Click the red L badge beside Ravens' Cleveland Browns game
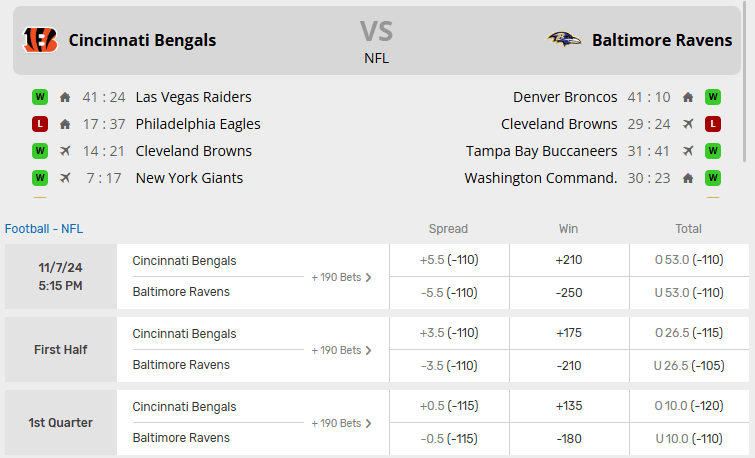 coord(713,124)
